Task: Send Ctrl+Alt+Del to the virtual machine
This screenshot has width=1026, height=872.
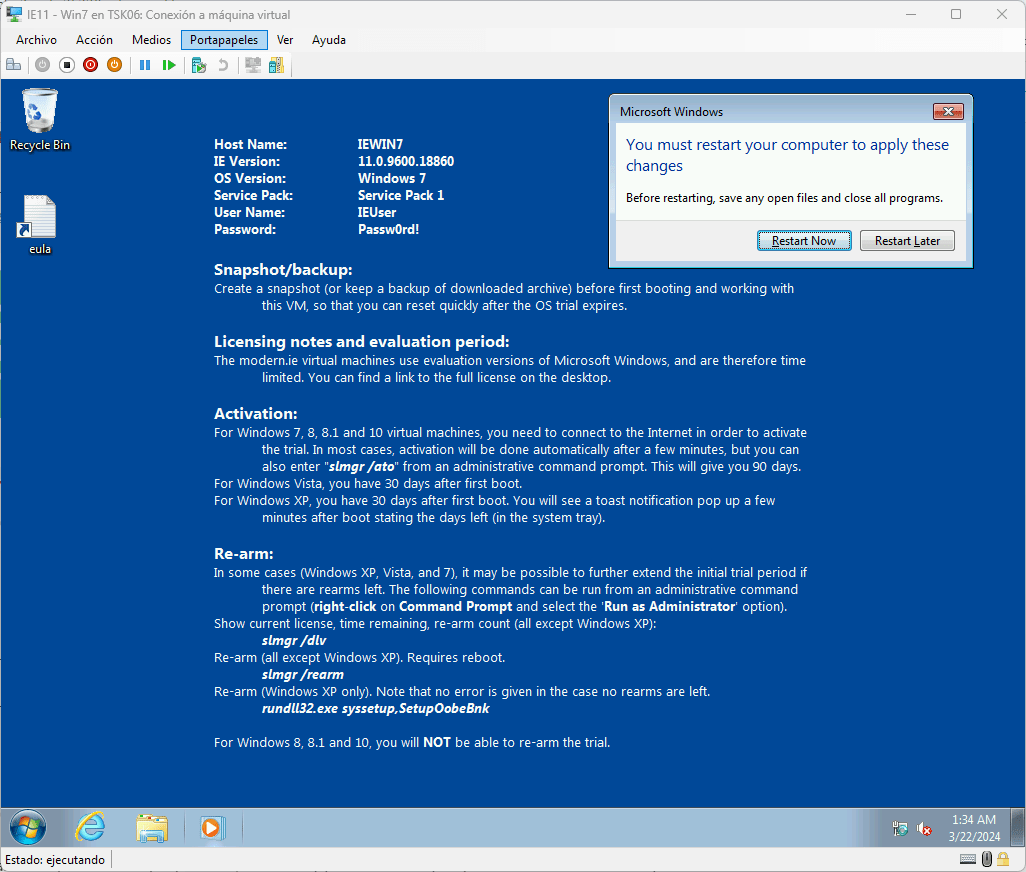Action: coord(14,64)
